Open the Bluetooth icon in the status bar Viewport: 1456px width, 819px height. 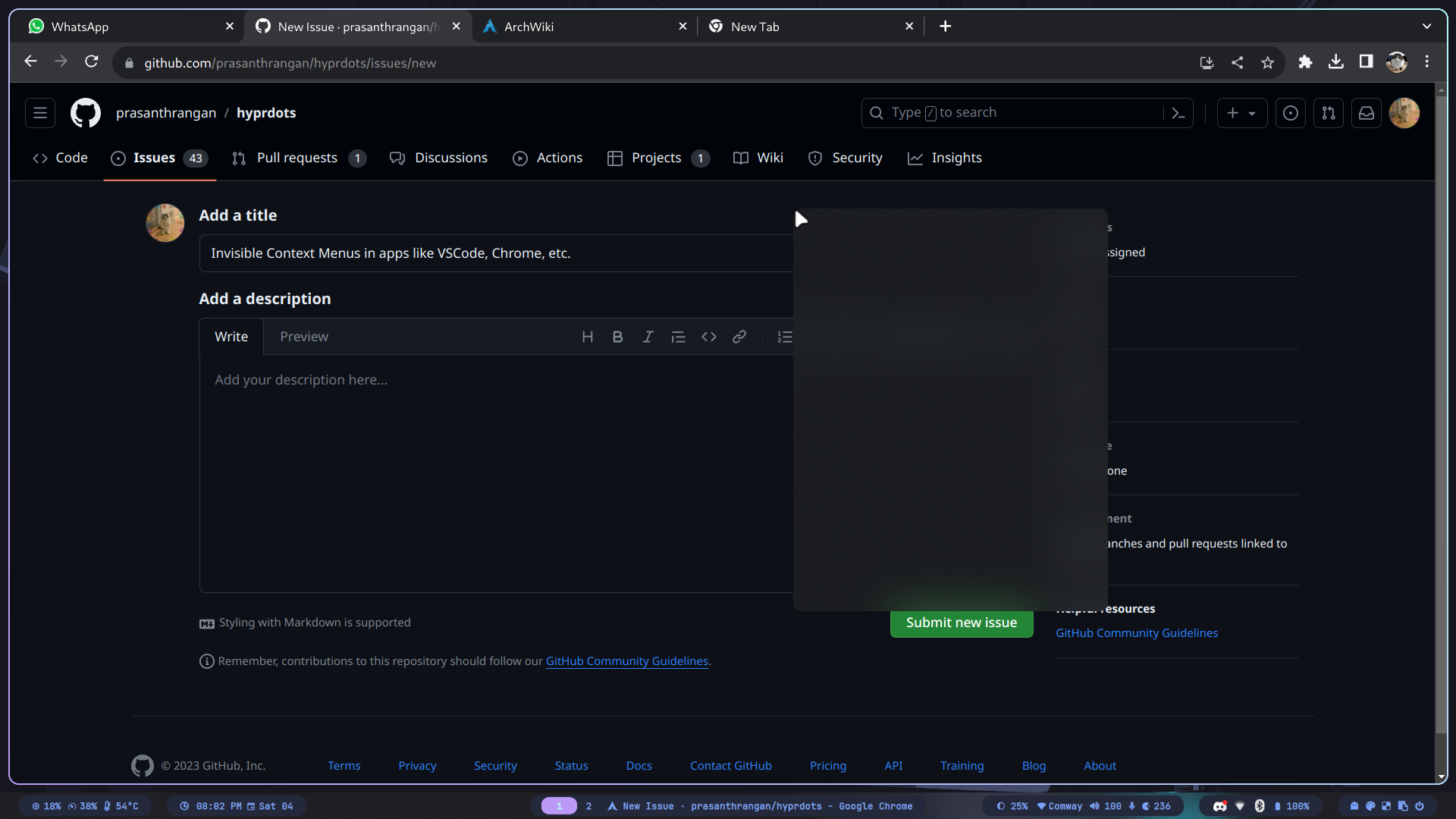pos(1260,806)
